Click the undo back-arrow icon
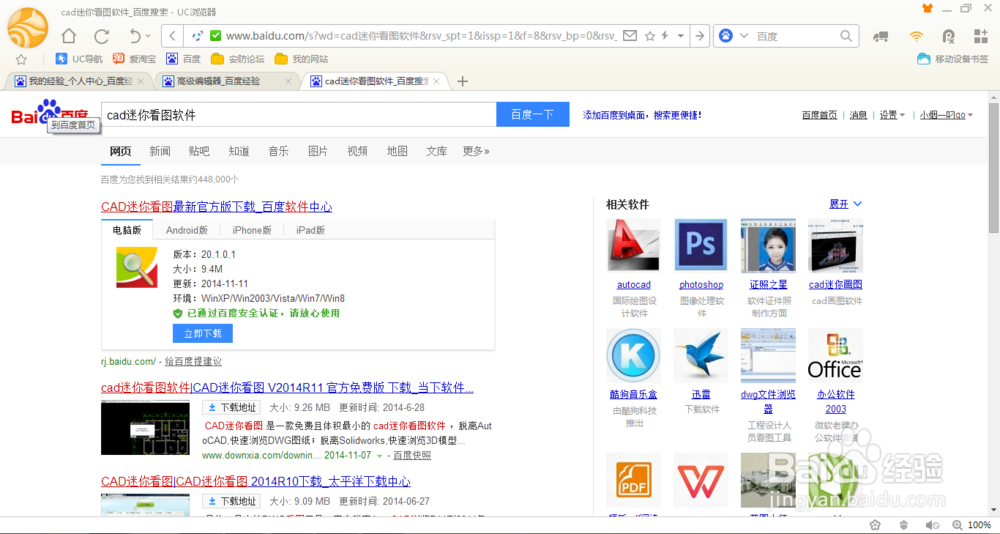The height and width of the screenshot is (534, 1000). 135,36
